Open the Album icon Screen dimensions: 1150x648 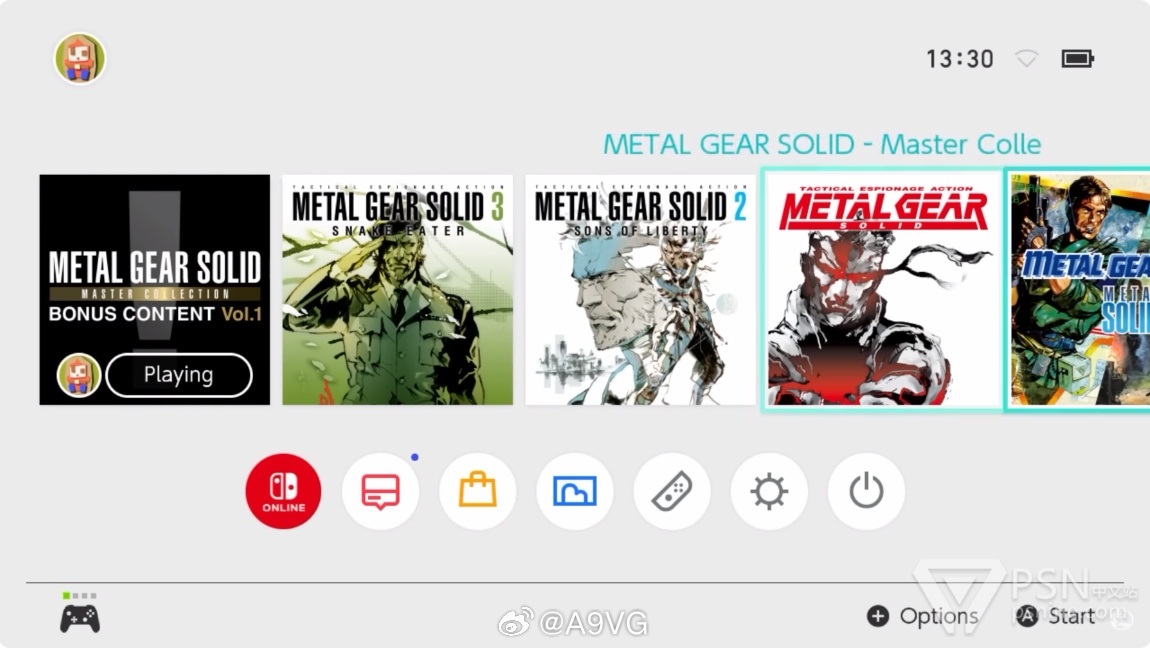coord(574,491)
